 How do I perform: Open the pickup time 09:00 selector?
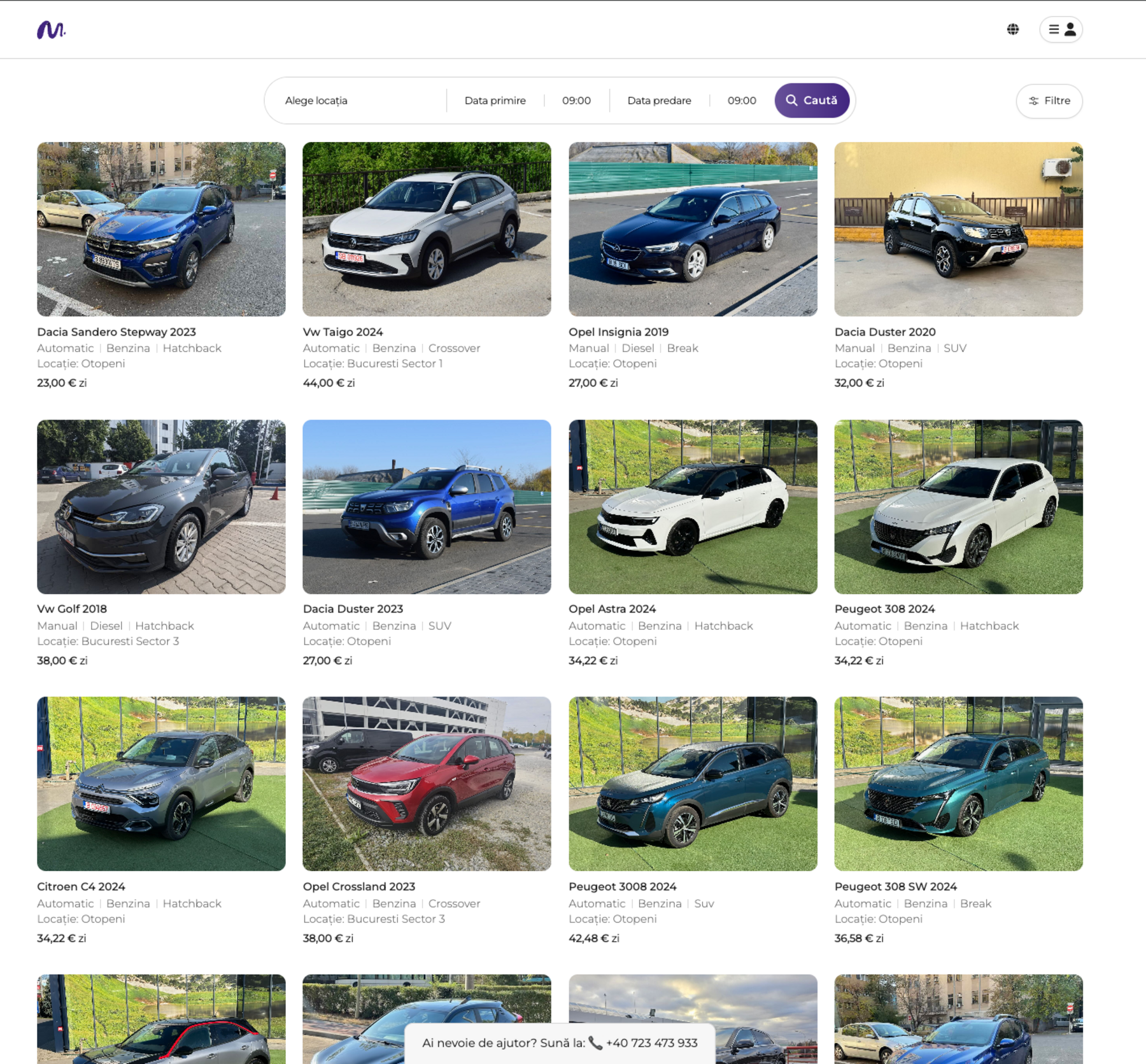point(576,101)
